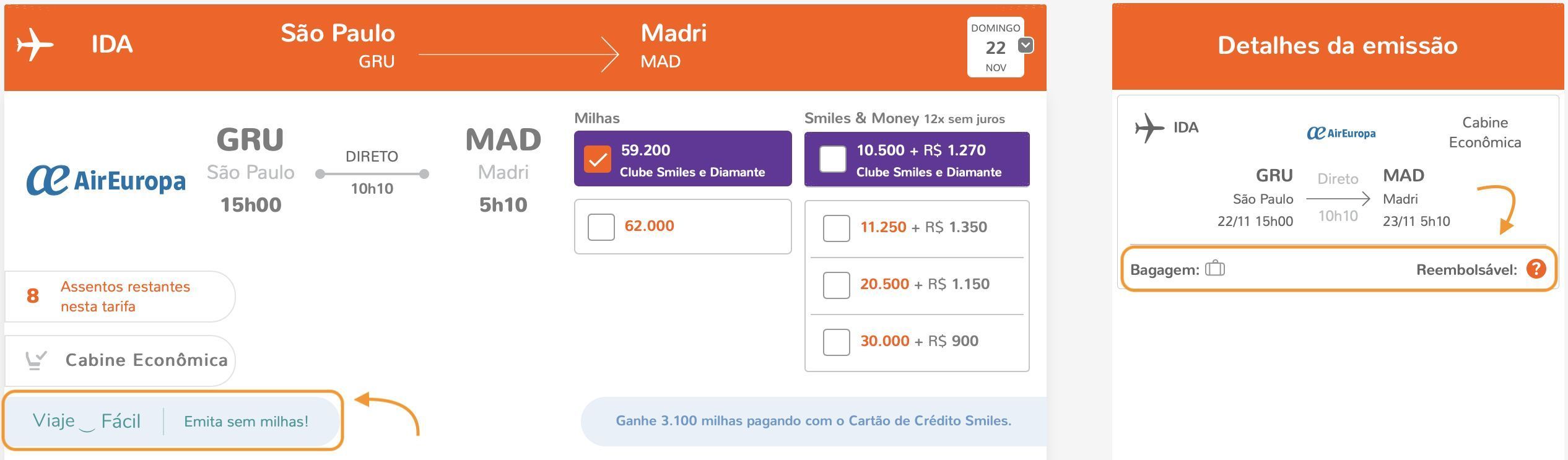
Task: Click airplane icon in Detalhes da emissão
Action: [x=1149, y=128]
